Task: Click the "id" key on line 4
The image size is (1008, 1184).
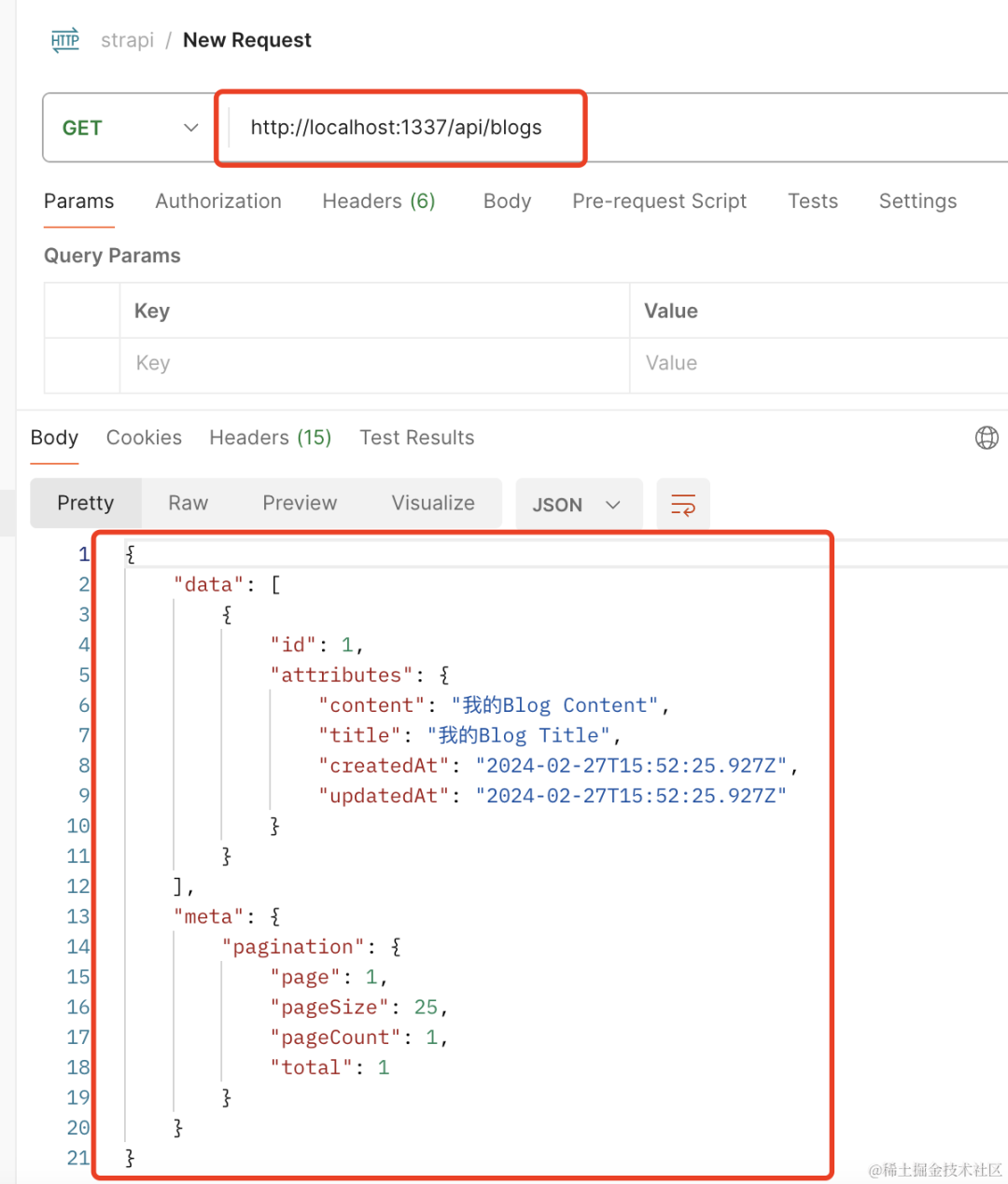Action: [x=293, y=645]
